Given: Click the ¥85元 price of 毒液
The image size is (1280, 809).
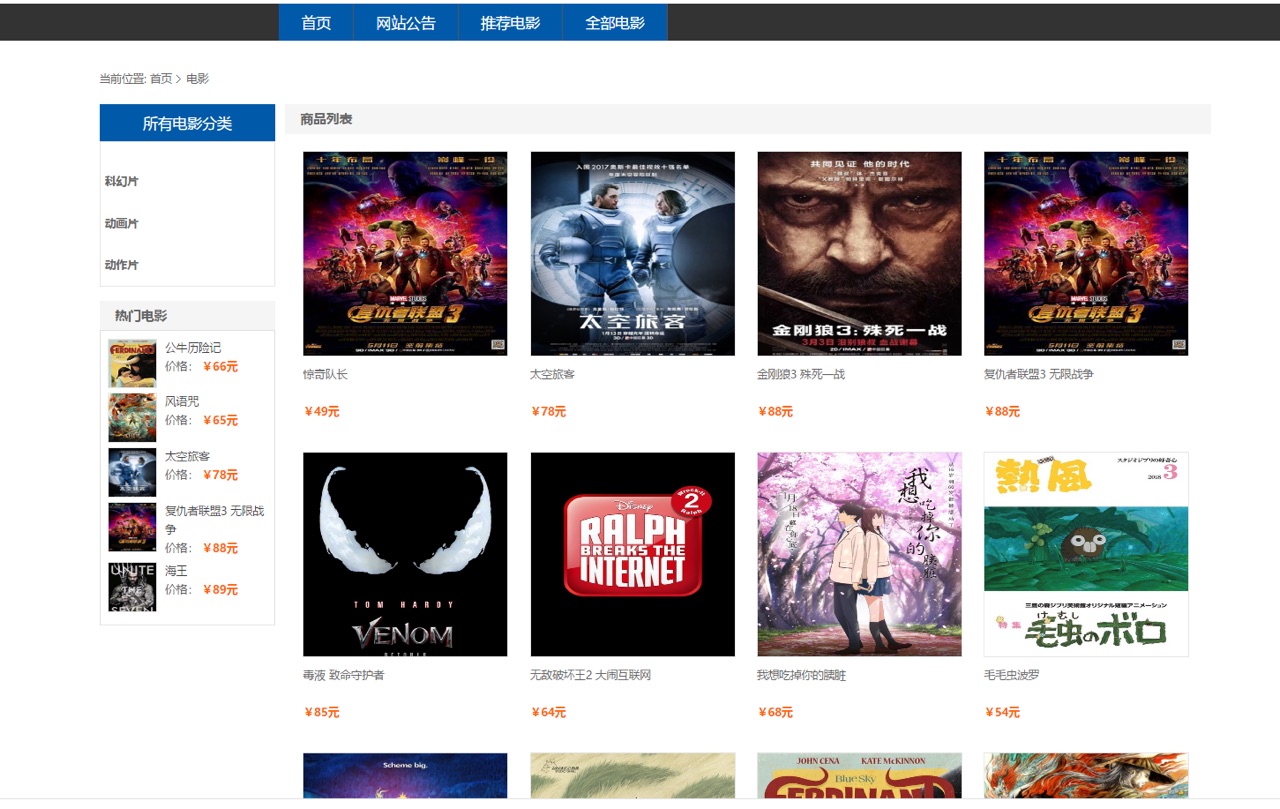Looking at the screenshot, I should click(322, 712).
